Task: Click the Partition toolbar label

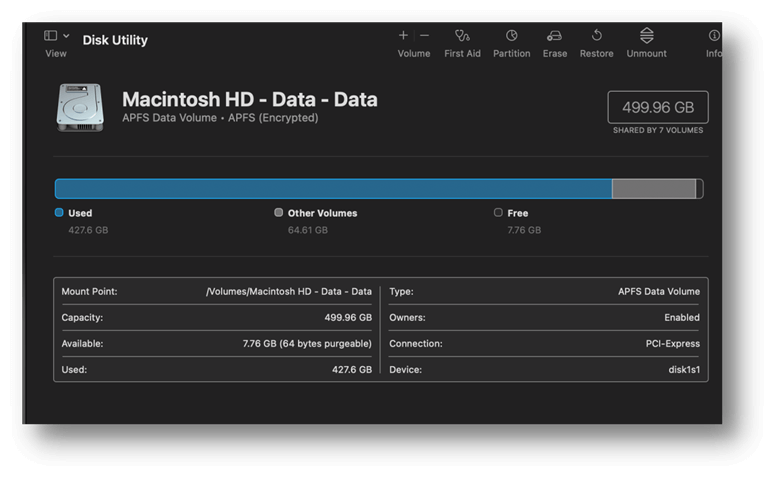Action: click(x=512, y=53)
